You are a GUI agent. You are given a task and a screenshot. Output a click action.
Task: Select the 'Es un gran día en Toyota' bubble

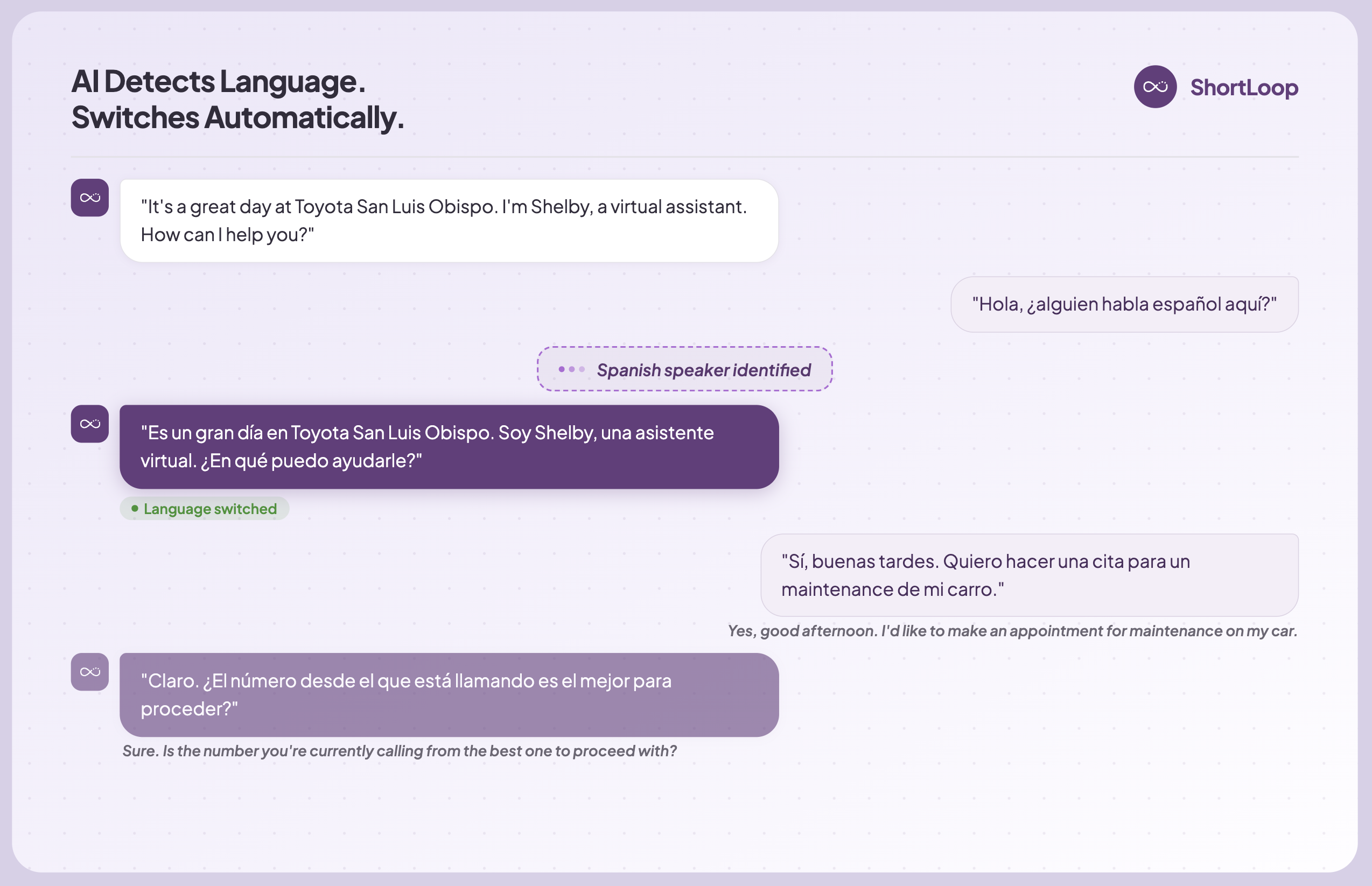(450, 447)
